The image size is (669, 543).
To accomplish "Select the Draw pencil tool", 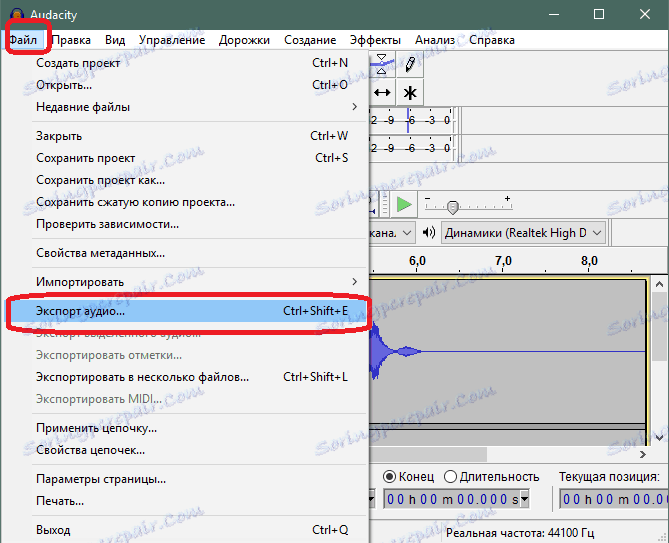I will pos(410,64).
